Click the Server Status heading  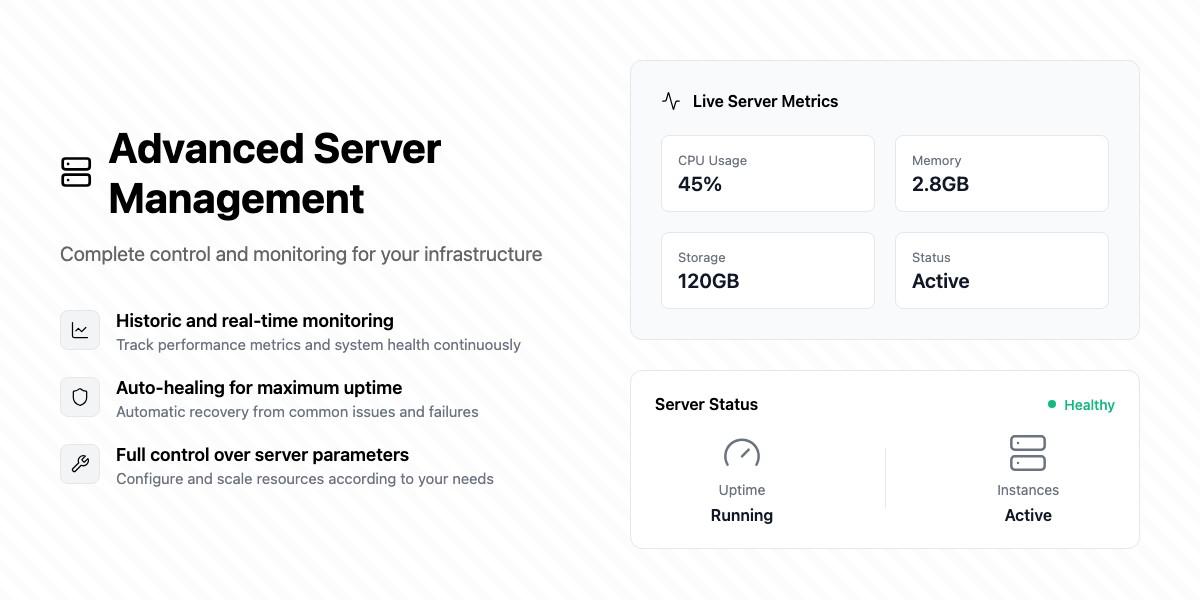(x=706, y=404)
